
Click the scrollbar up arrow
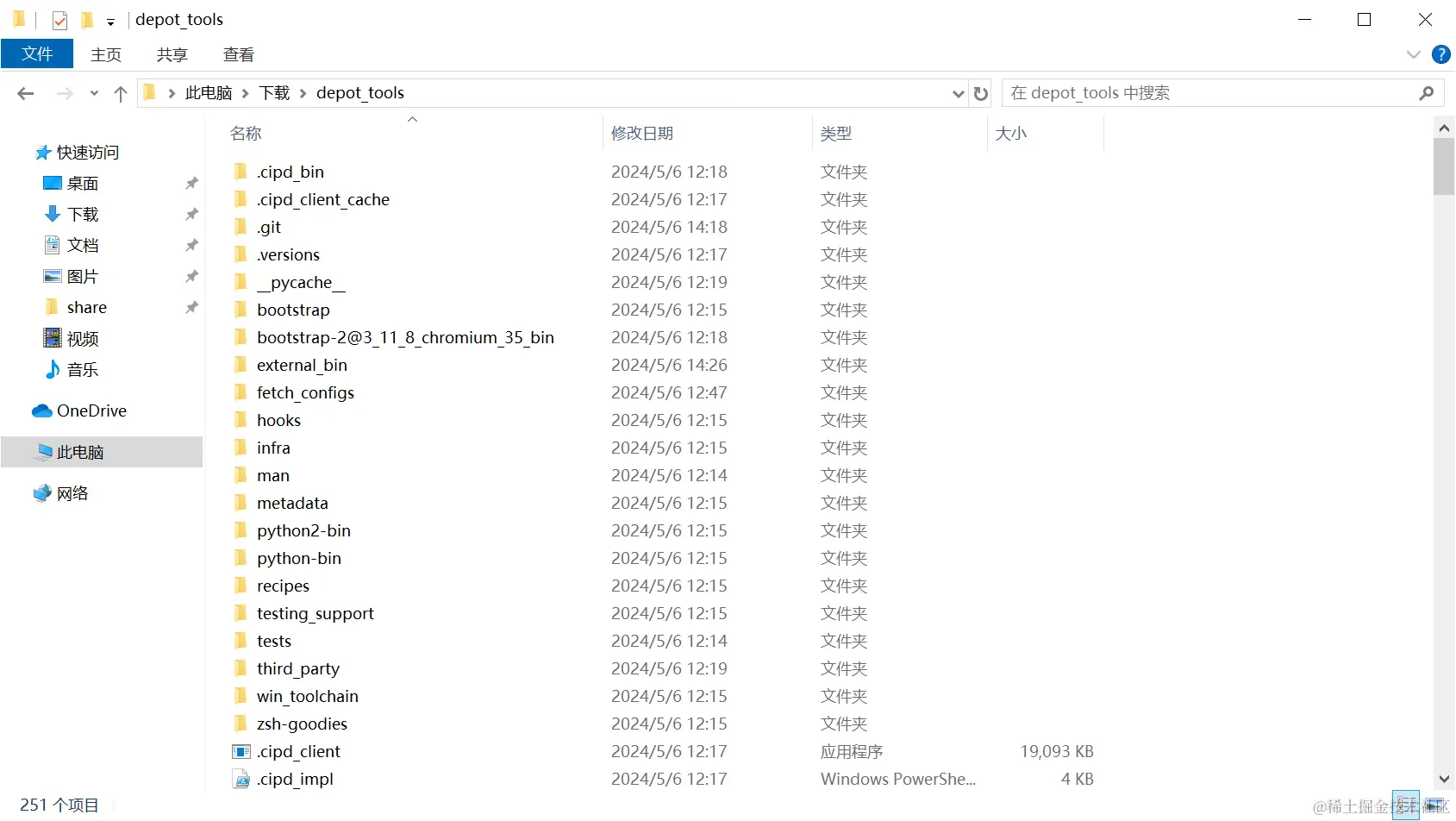(1444, 128)
